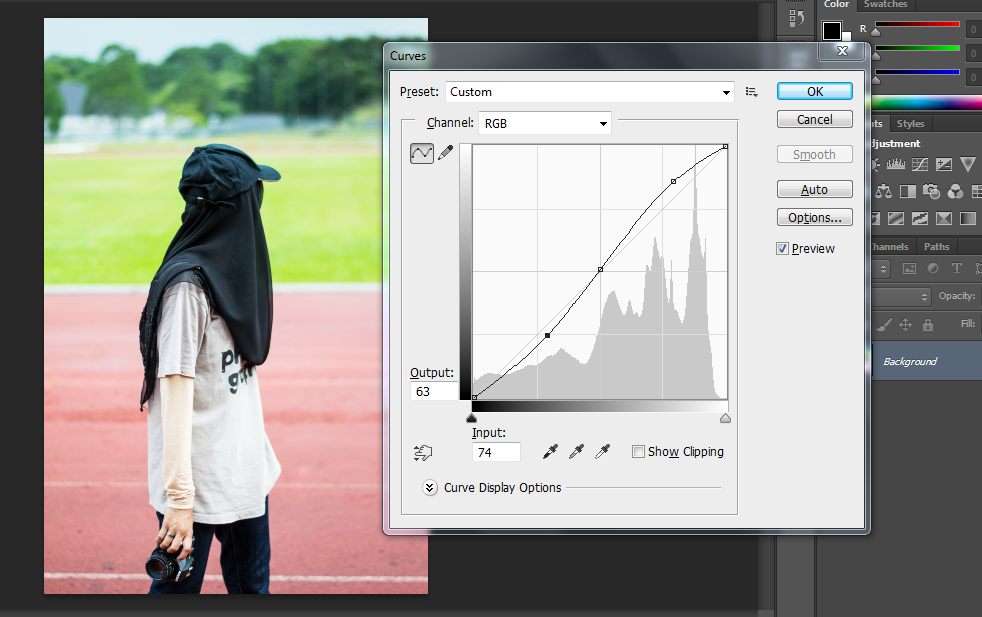Open the Preset dropdown showing Custom

coord(589,92)
